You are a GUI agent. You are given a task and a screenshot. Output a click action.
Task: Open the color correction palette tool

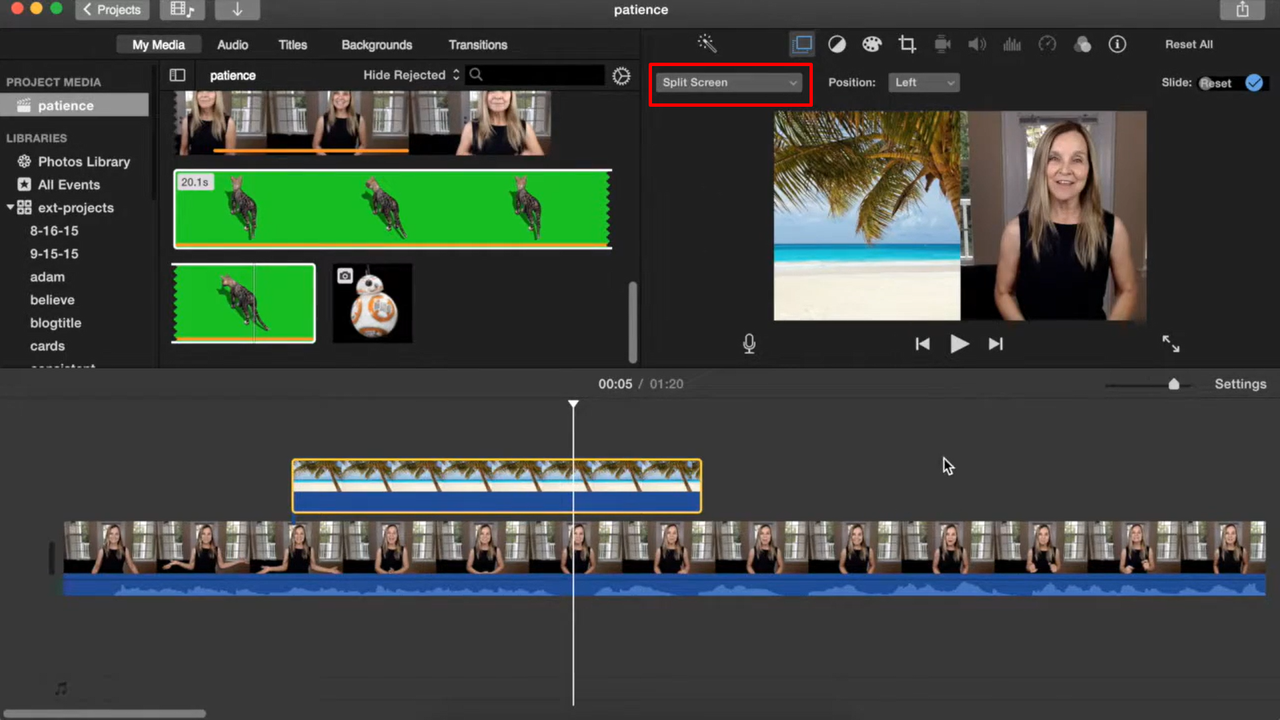[x=872, y=44]
